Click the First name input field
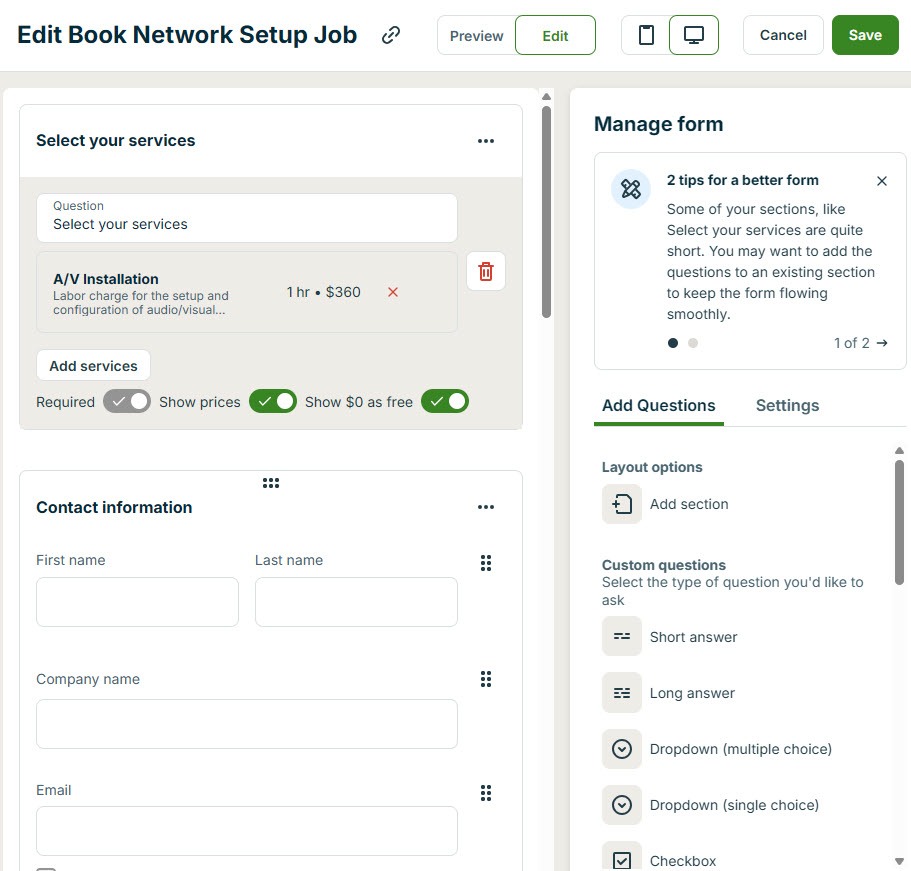The image size is (911, 871). [137, 602]
